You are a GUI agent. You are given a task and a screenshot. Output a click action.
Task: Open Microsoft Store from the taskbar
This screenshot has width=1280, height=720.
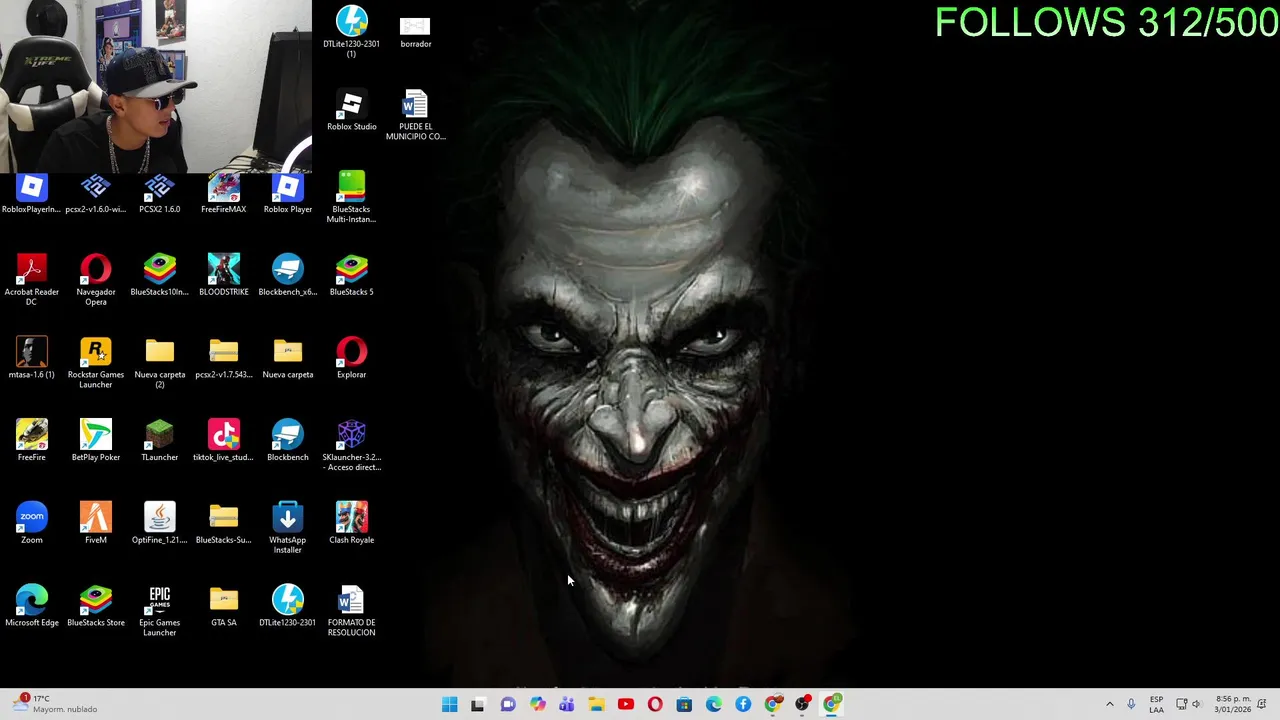coord(684,704)
